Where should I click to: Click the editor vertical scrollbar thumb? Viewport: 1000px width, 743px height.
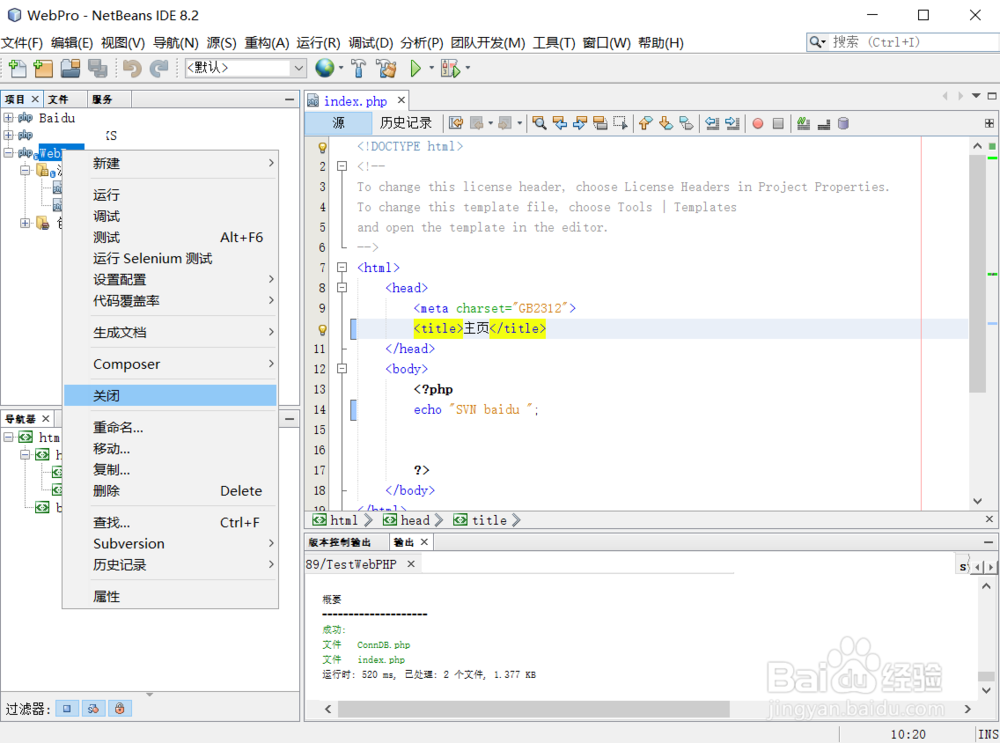pyautogui.click(x=977, y=273)
